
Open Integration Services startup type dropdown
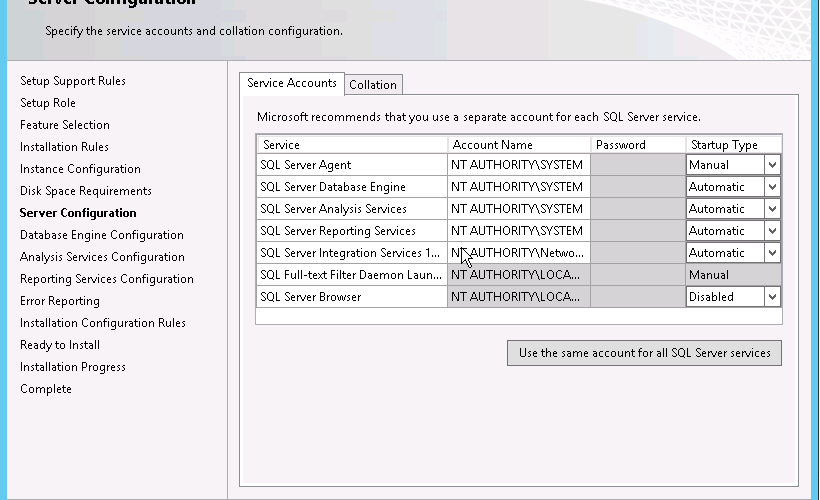[771, 253]
